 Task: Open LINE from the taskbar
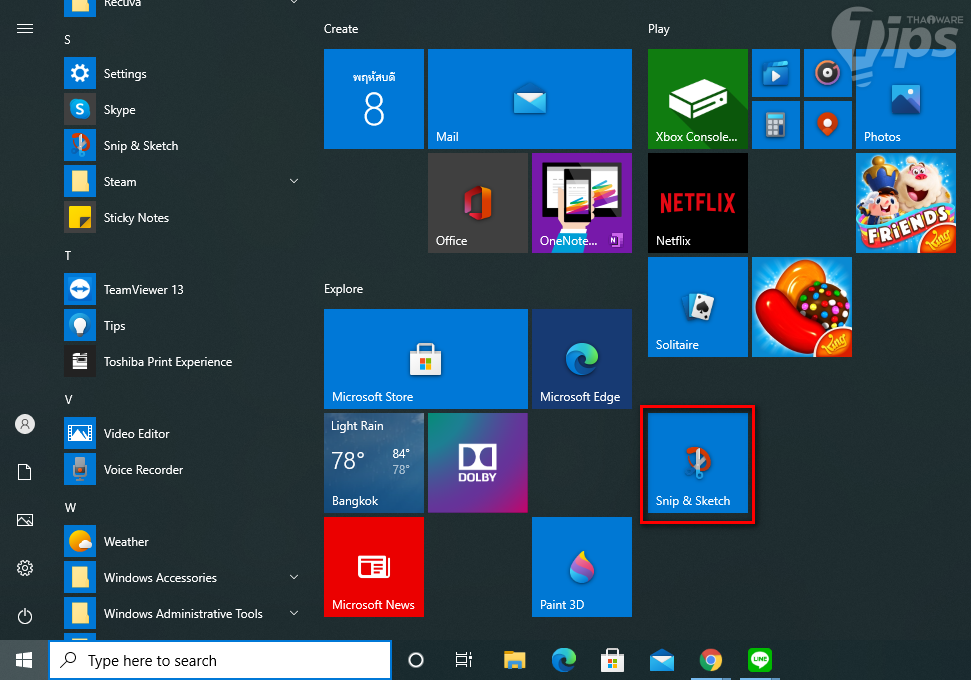coord(760,660)
